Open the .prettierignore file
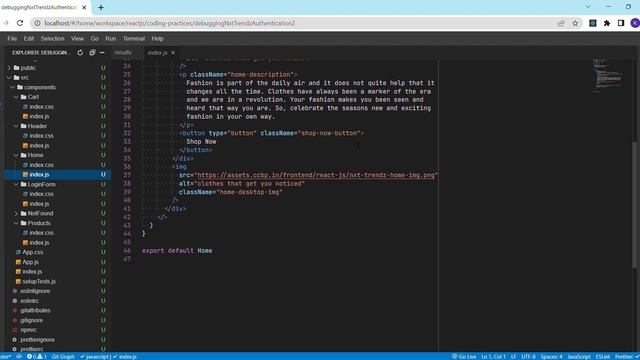The height and width of the screenshot is (360, 640). click(x=37, y=340)
